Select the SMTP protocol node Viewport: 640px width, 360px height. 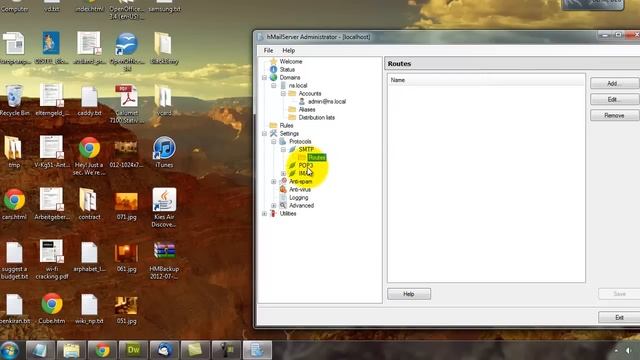(306, 149)
